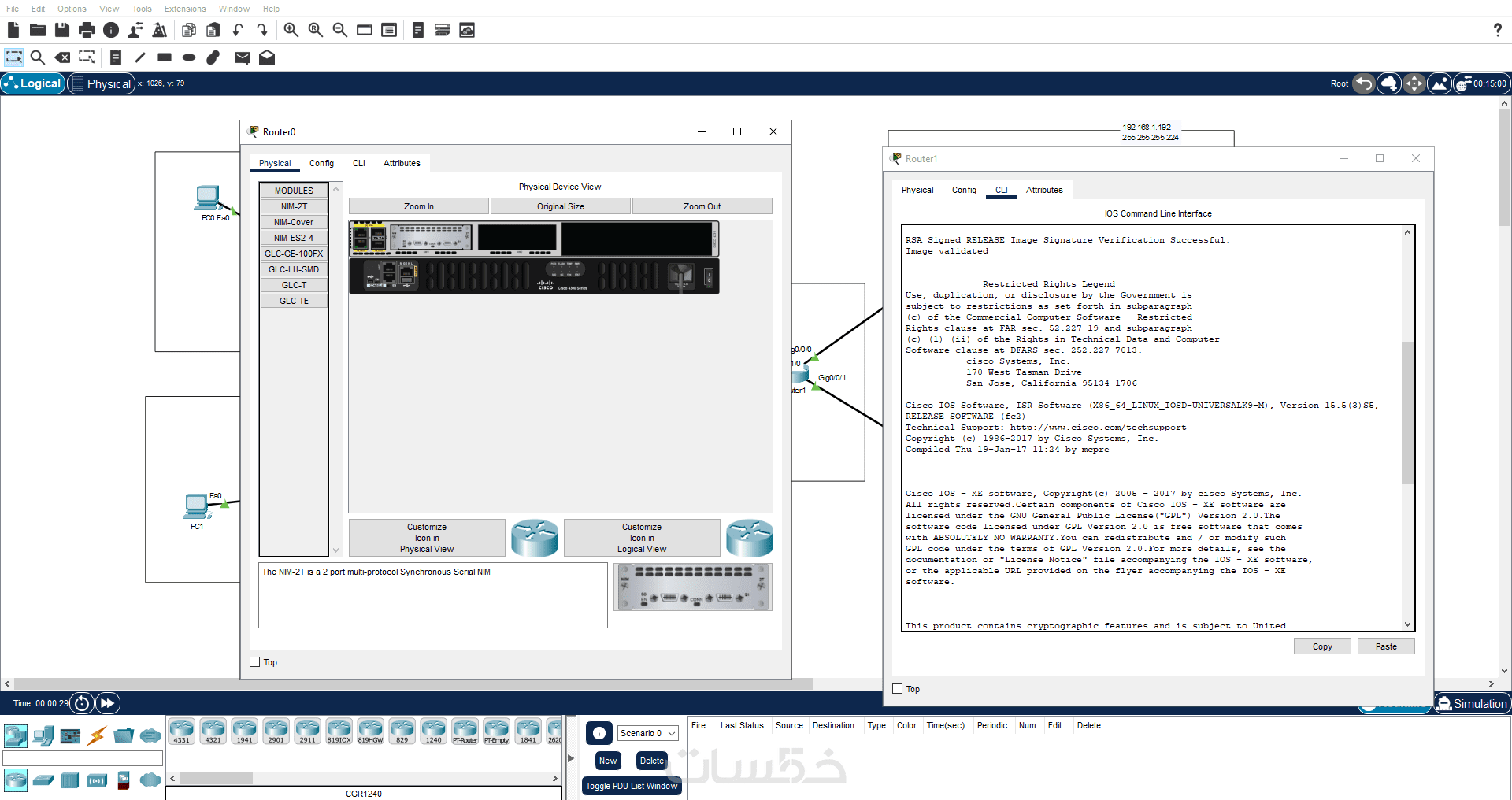The image size is (1512, 800).
Task: Pick the Draw Line tool
Action: click(140, 57)
